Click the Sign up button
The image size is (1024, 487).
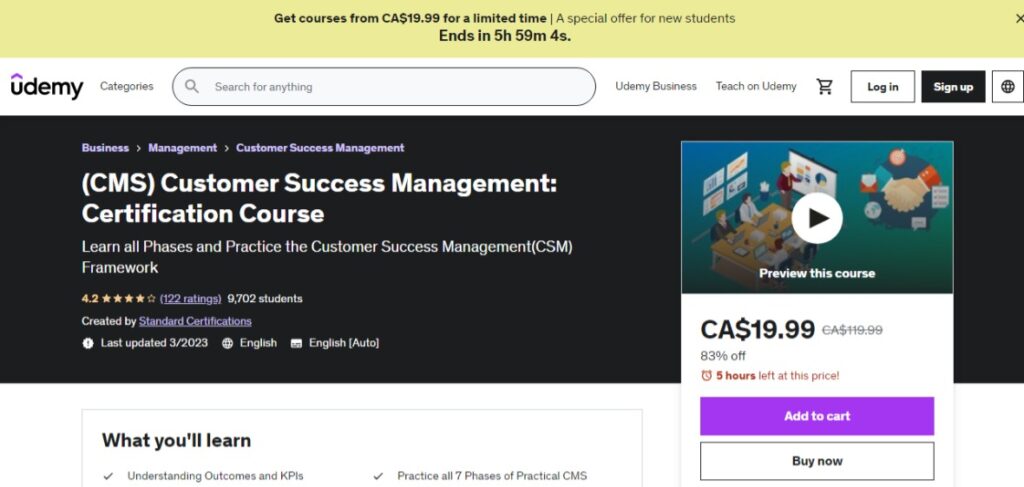tap(953, 87)
